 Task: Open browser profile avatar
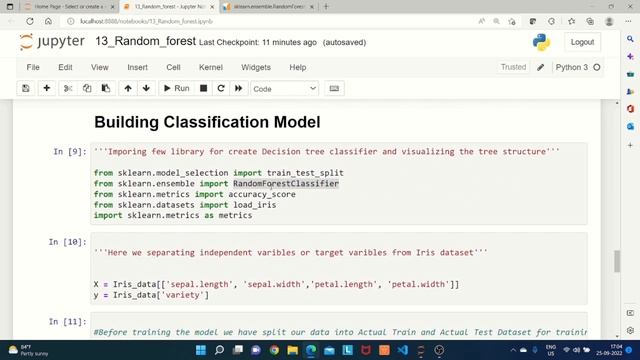(x=609, y=21)
